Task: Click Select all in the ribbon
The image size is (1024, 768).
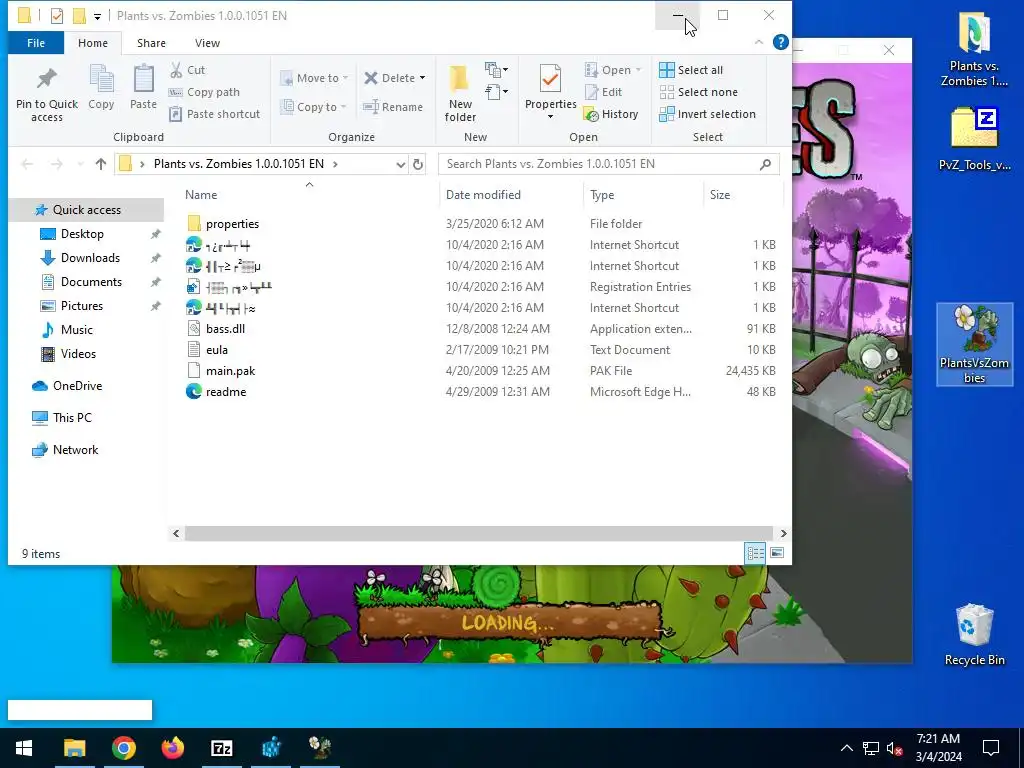Action: [x=691, y=70]
